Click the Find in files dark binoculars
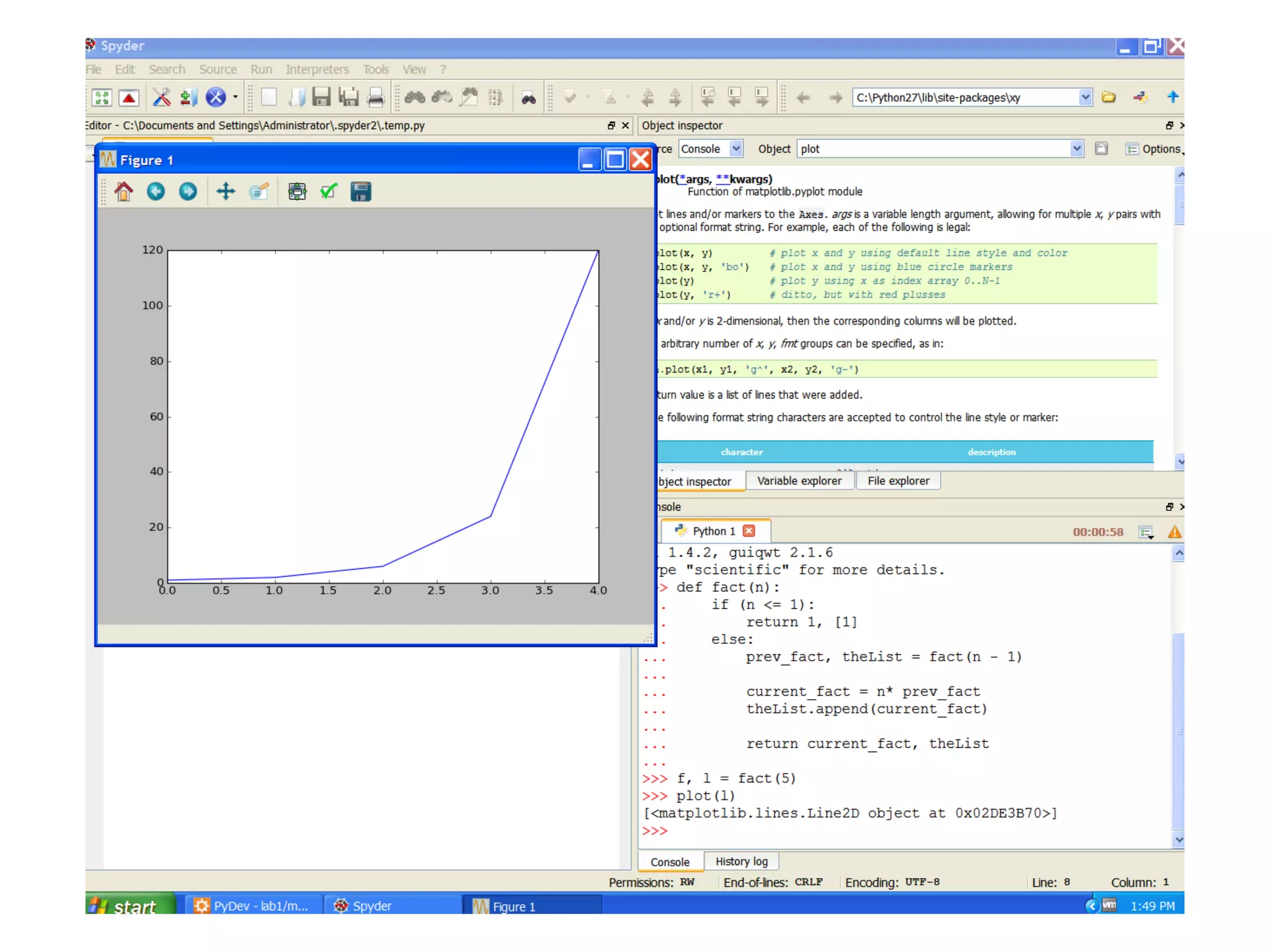This screenshot has height=952, width=1270. 528,98
